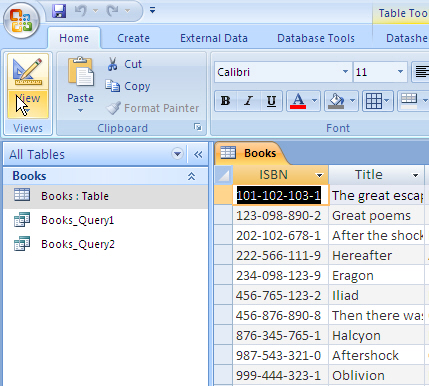429x386 pixels.
Task: Click the Title cell 'Halcyon'
Action: pos(377,336)
